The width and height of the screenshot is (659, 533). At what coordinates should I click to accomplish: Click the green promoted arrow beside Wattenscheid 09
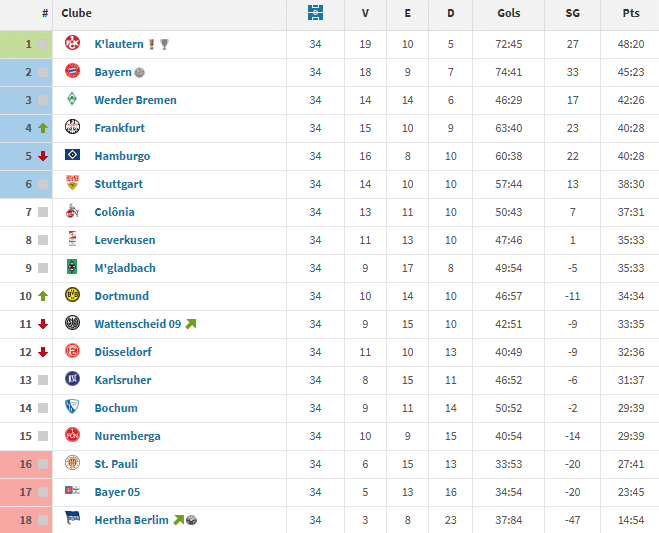191,324
